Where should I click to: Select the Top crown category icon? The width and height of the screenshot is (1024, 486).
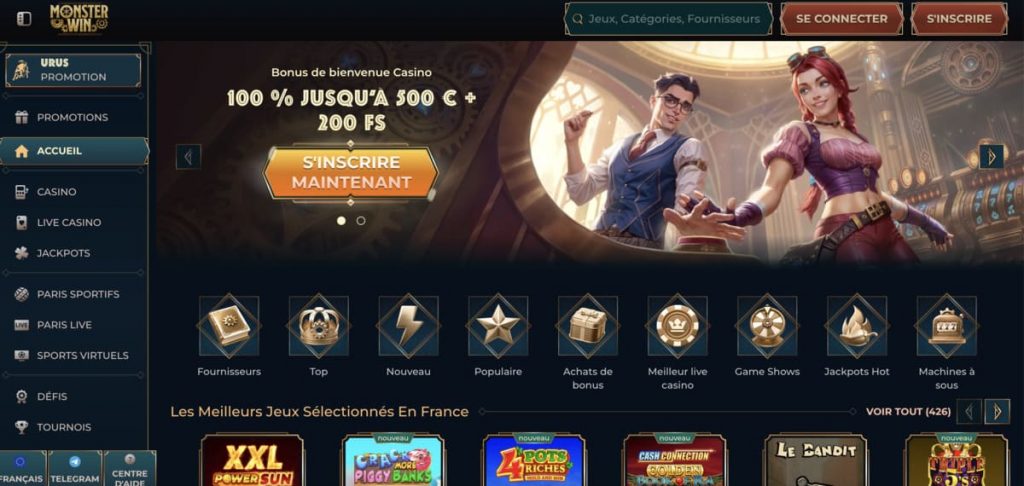point(319,325)
